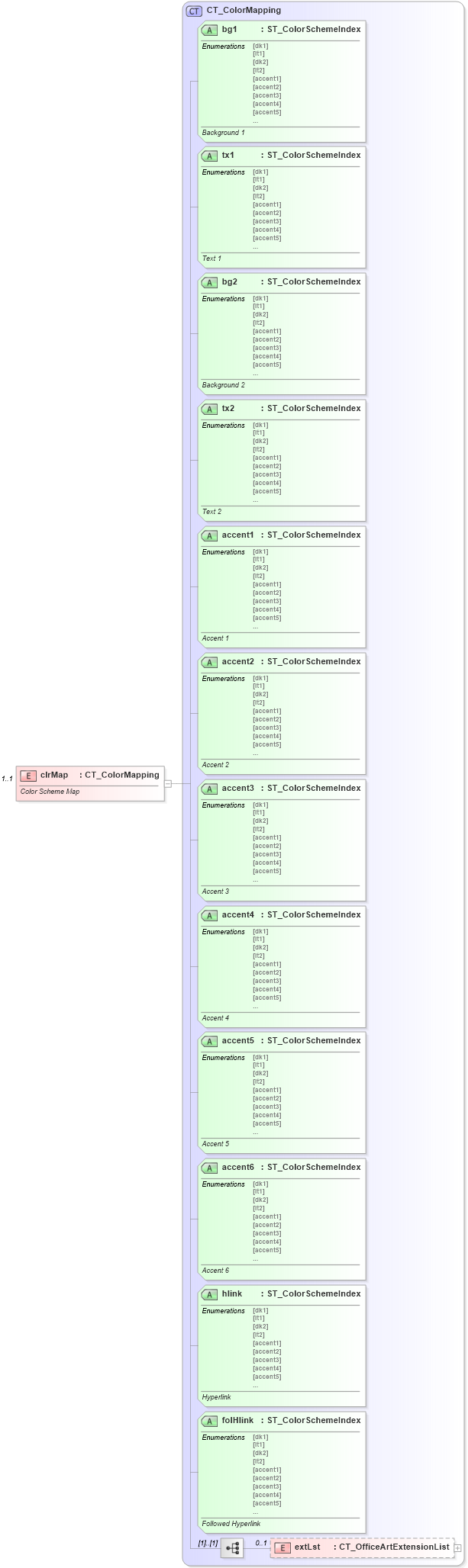Viewport: 468px width, 1568px height.
Task: Select the accent1 attribute name
Action: click(x=238, y=535)
